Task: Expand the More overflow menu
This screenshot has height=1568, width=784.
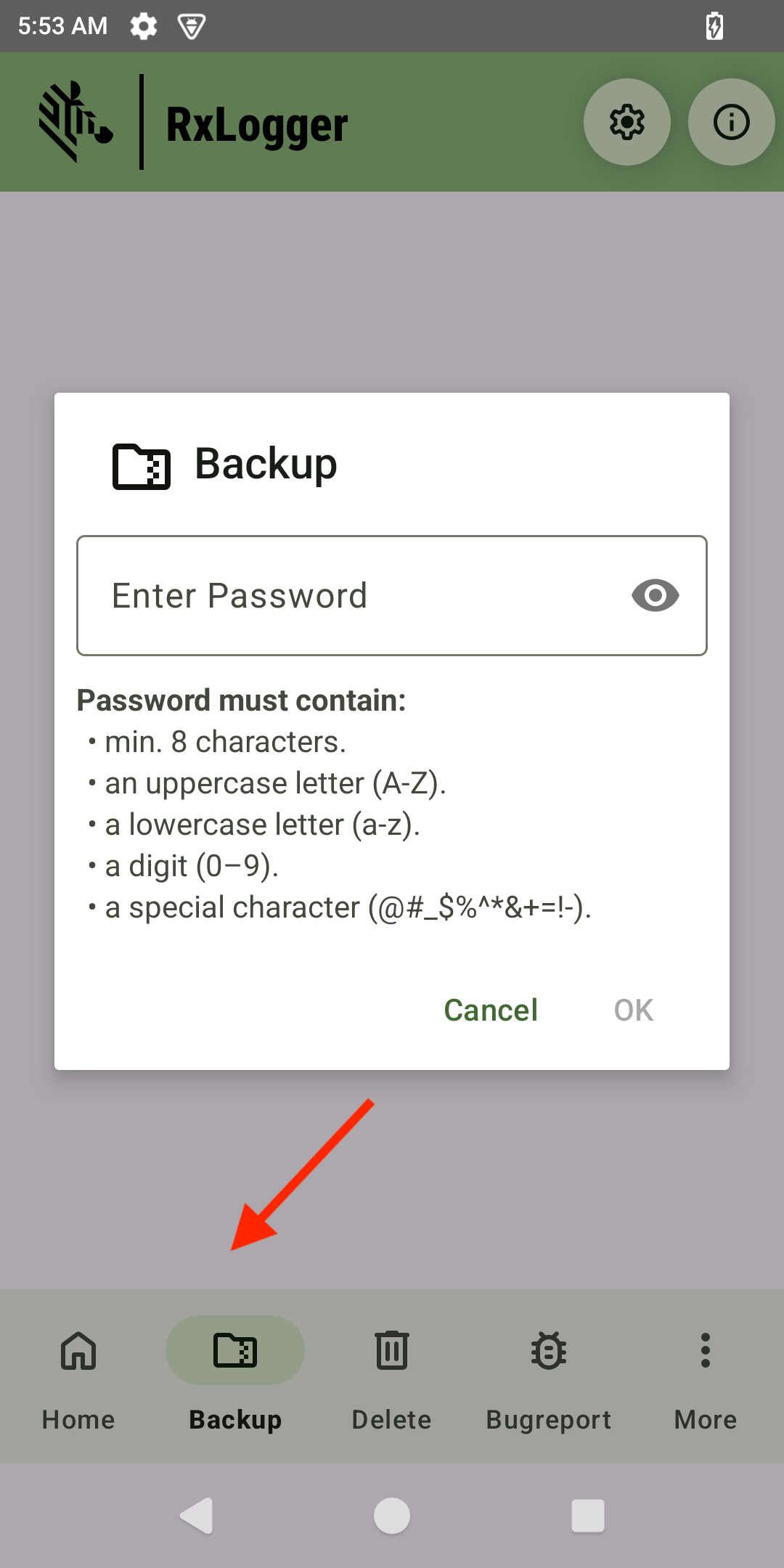Action: point(705,1376)
